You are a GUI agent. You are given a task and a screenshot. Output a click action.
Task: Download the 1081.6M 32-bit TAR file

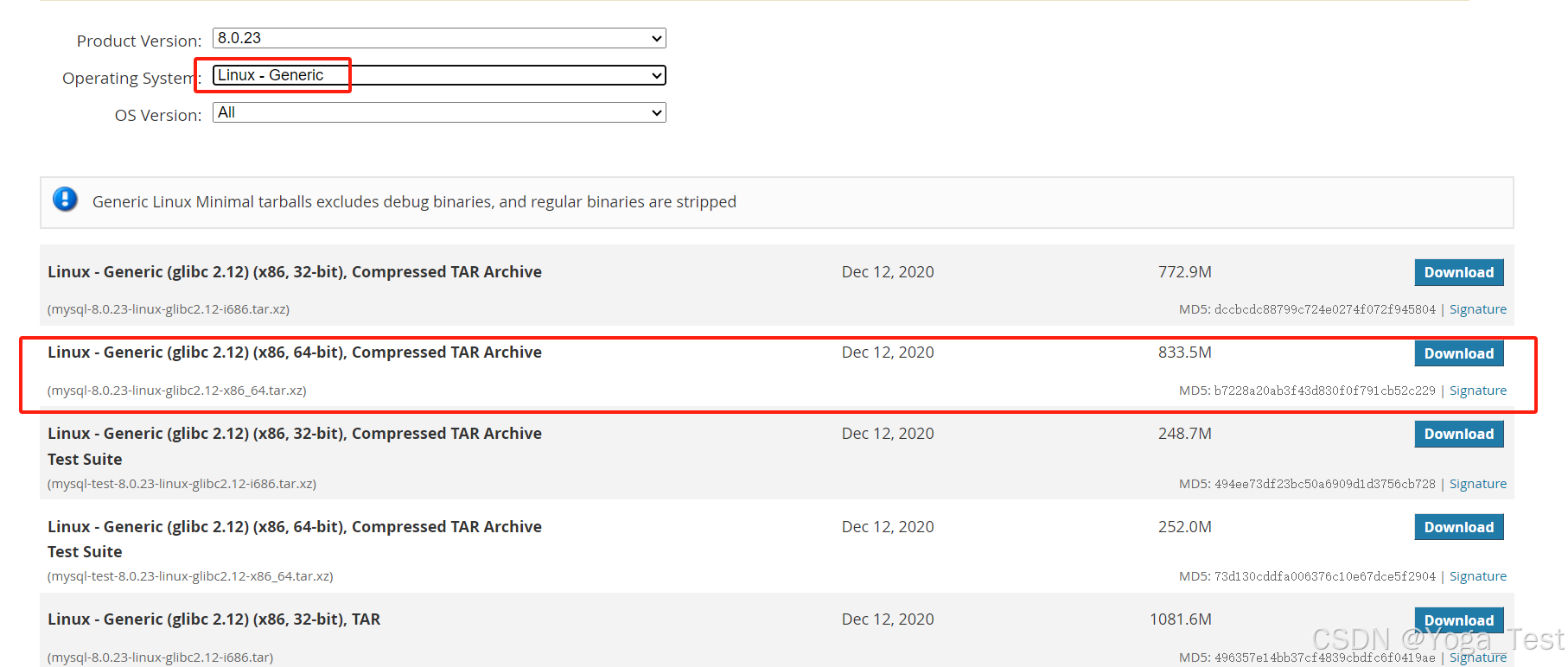click(x=1458, y=619)
